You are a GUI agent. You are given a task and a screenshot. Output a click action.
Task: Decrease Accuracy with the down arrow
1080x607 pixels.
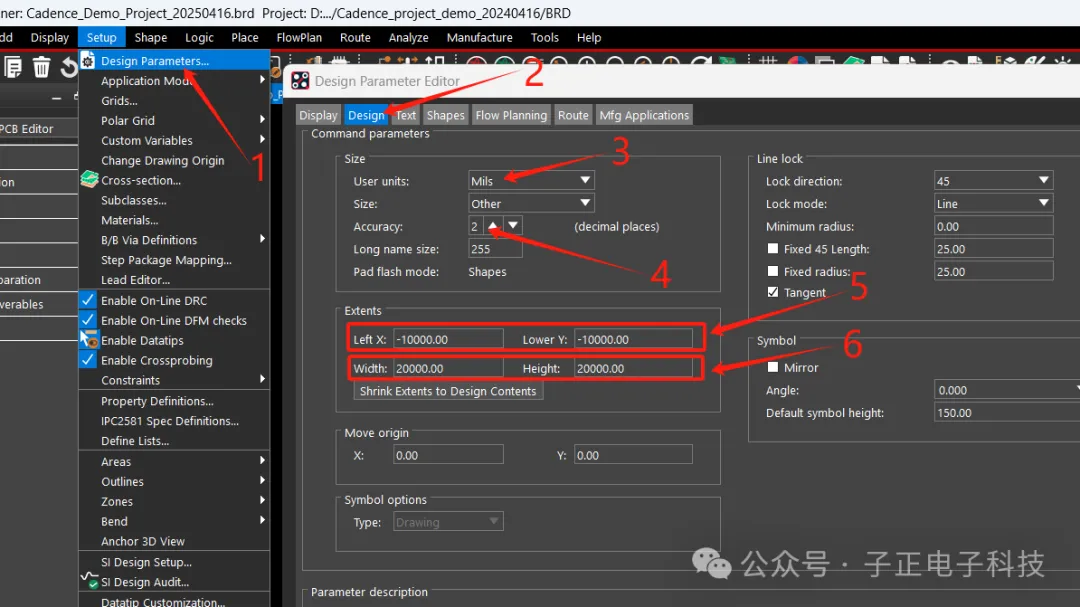click(512, 225)
